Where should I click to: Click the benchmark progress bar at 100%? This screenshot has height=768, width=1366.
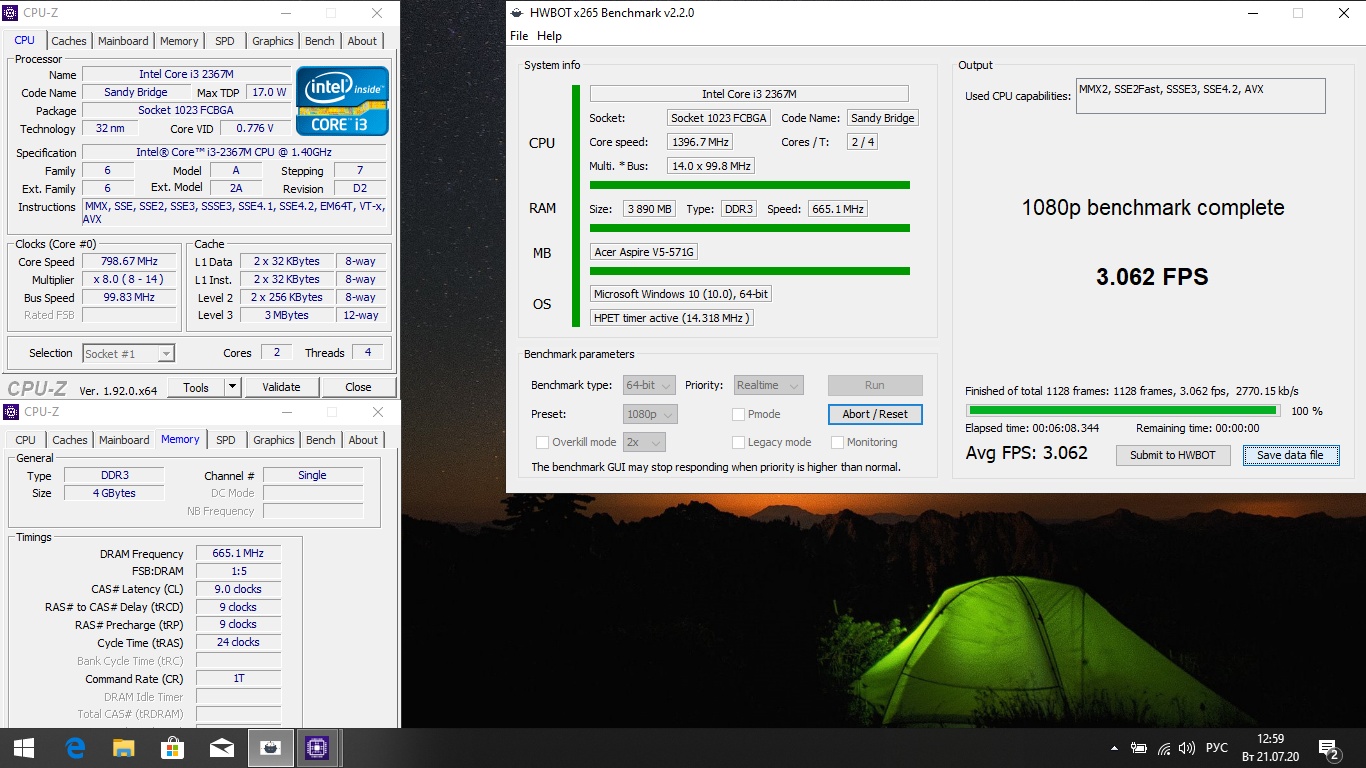1123,410
